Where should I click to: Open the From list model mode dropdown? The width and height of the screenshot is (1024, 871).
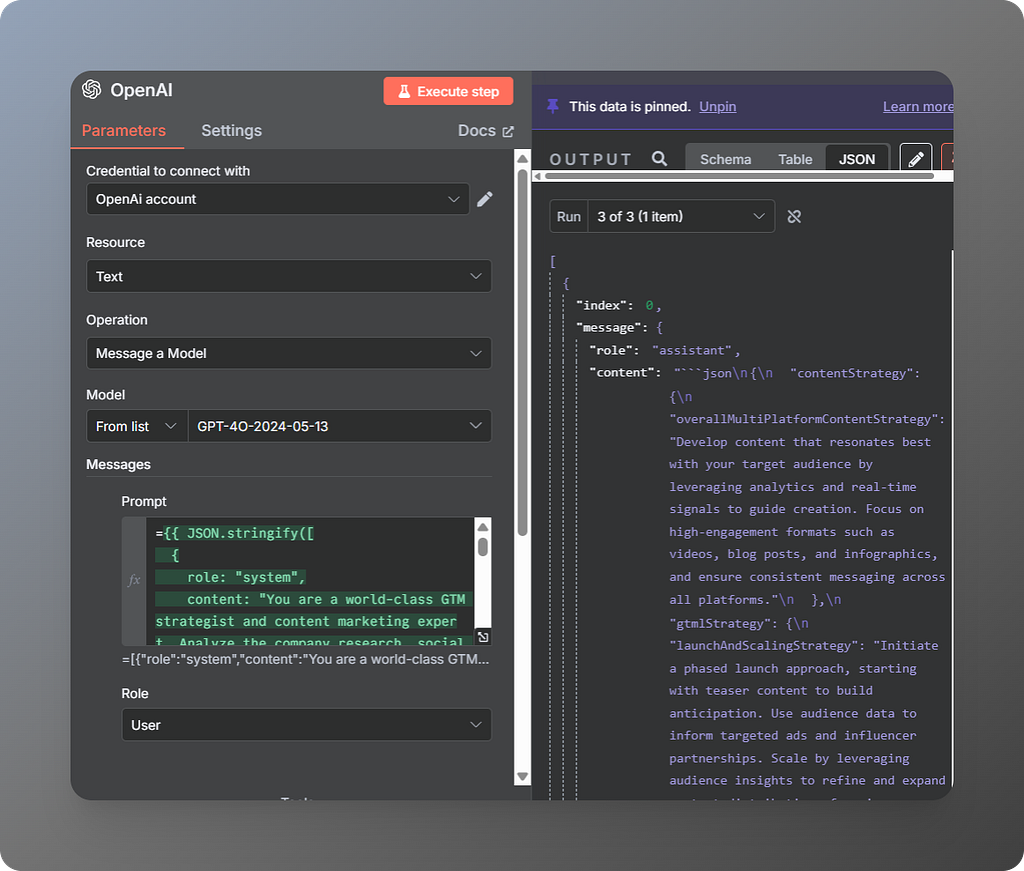tap(137, 426)
